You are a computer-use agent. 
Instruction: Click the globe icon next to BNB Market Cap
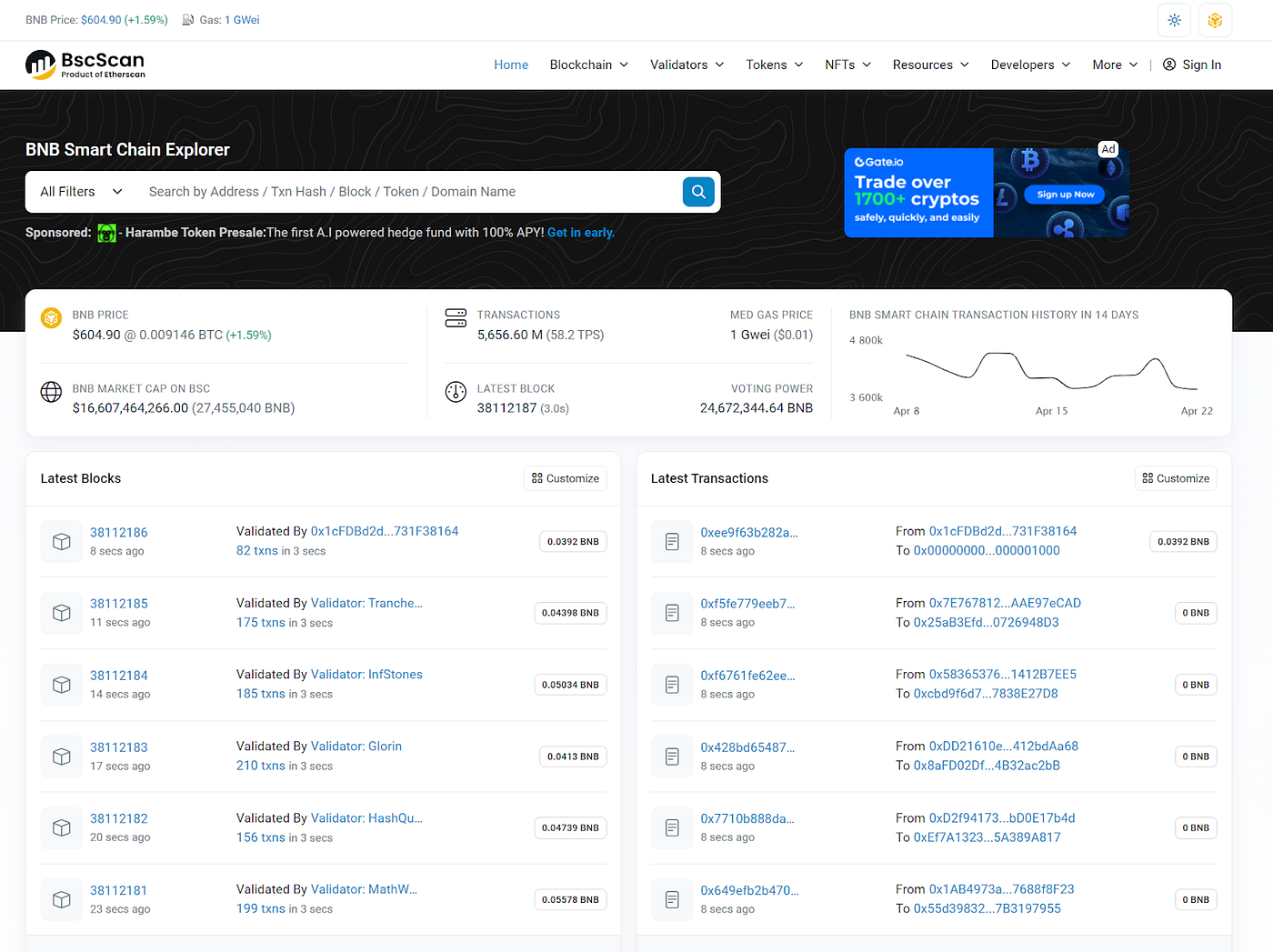[51, 392]
